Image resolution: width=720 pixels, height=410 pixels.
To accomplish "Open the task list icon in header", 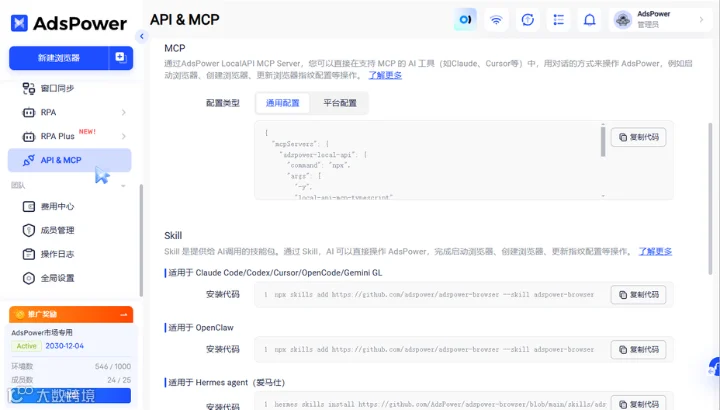I will click(558, 20).
